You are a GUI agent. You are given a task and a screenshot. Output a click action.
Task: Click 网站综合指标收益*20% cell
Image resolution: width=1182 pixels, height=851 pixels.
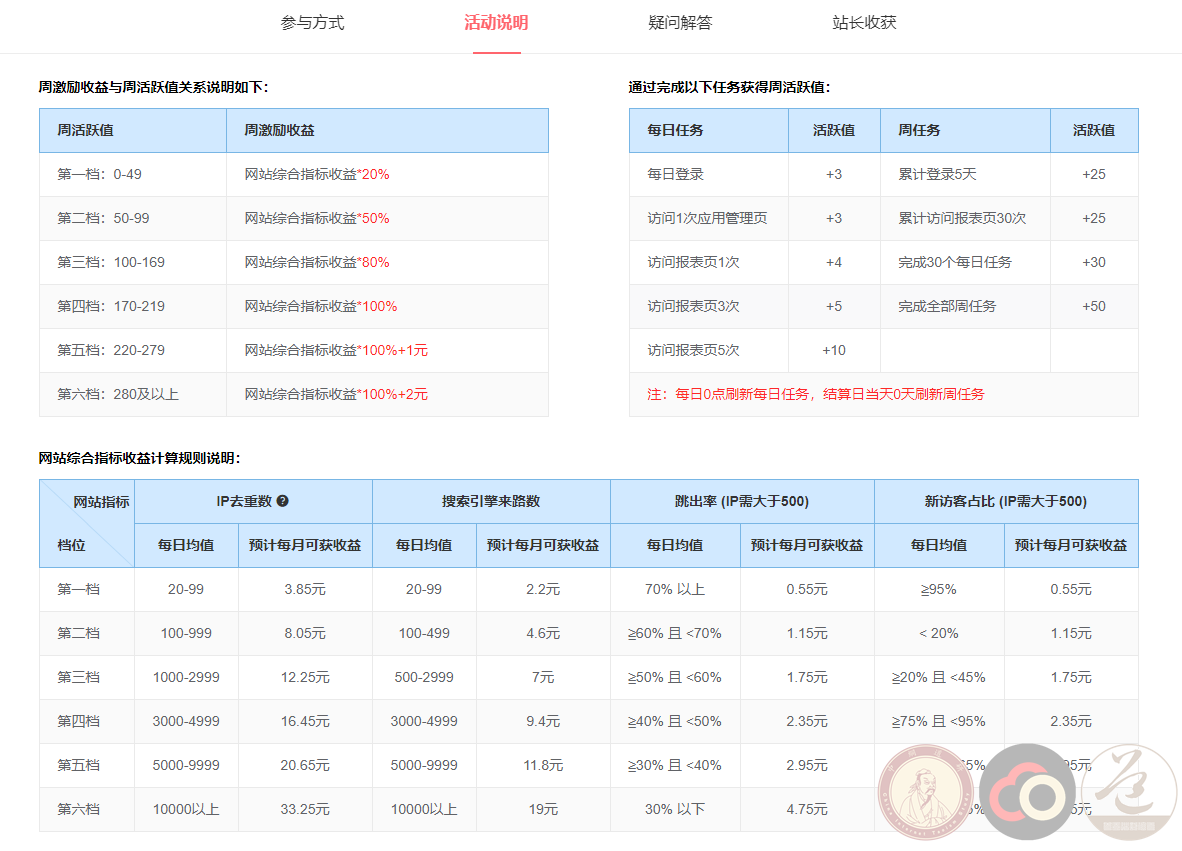(387, 174)
